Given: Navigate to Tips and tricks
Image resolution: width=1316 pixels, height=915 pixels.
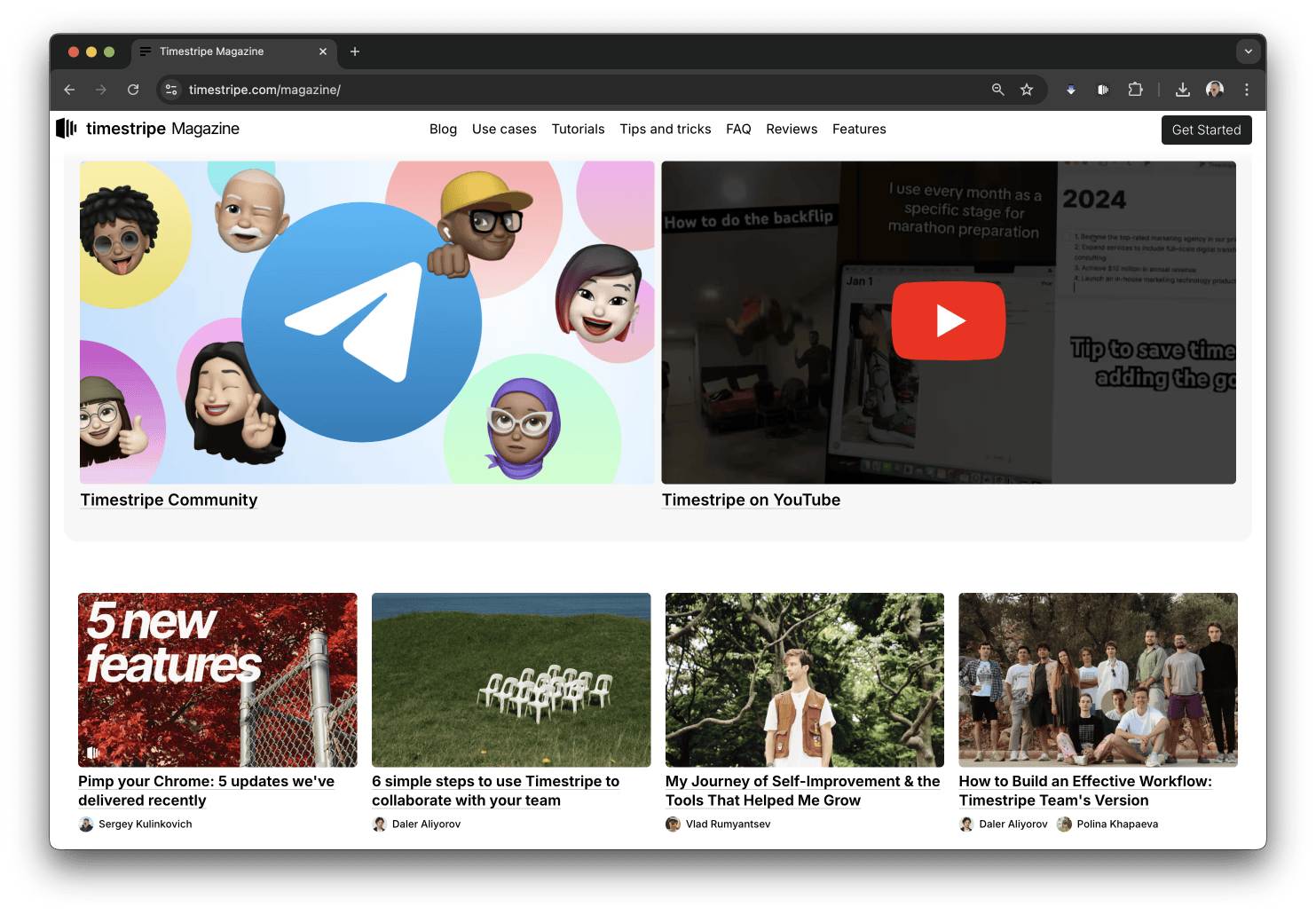Looking at the screenshot, I should (x=666, y=130).
